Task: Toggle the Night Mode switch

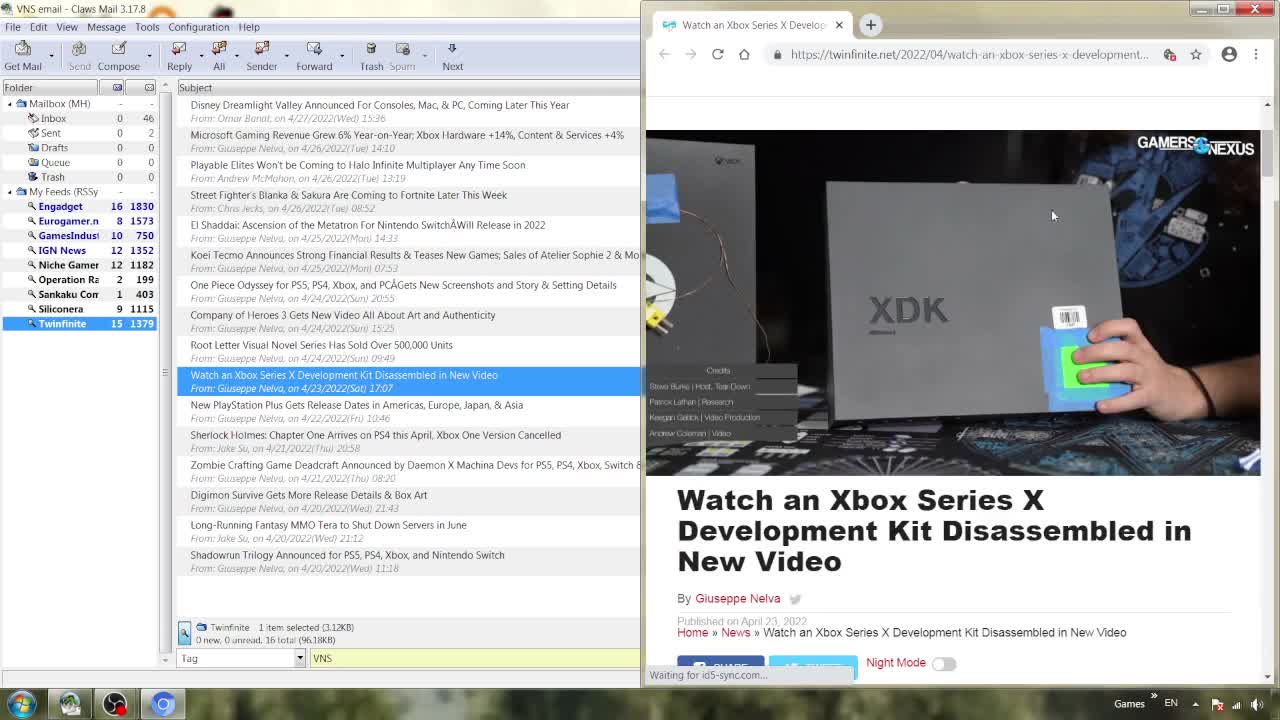Action: (944, 663)
